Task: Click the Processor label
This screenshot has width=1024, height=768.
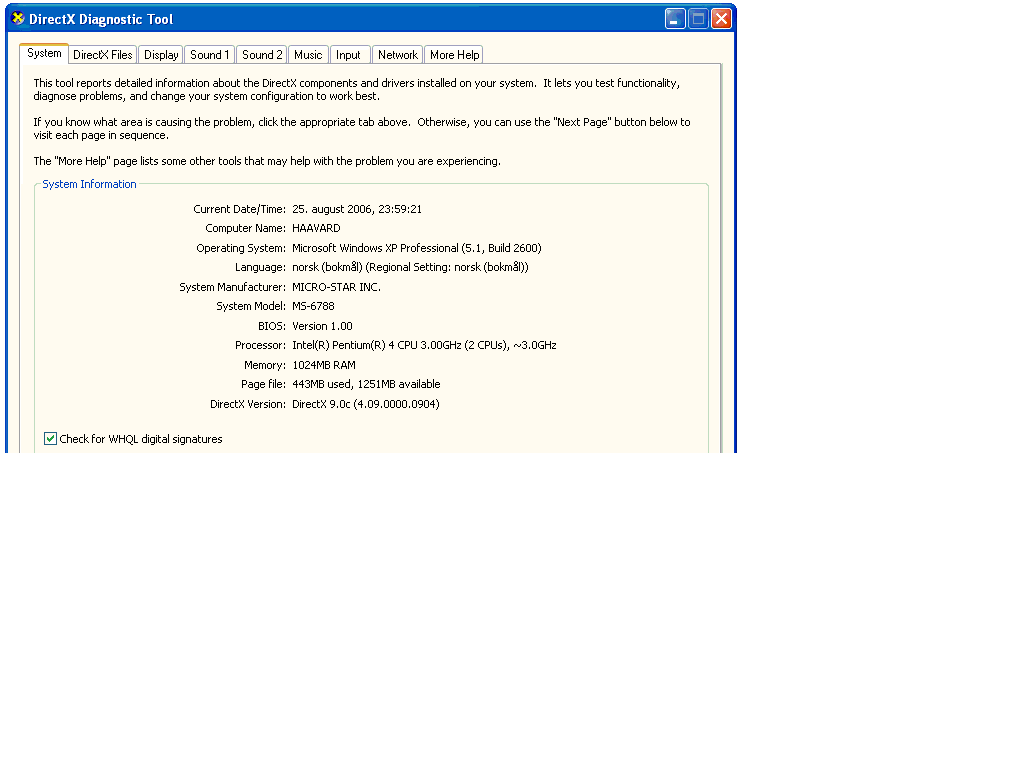Action: click(260, 345)
